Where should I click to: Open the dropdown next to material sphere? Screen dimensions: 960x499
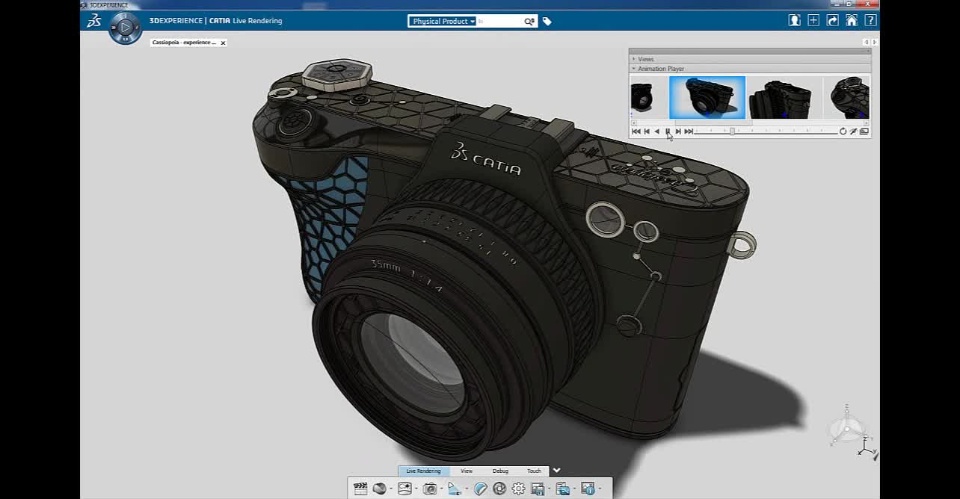coord(391,489)
